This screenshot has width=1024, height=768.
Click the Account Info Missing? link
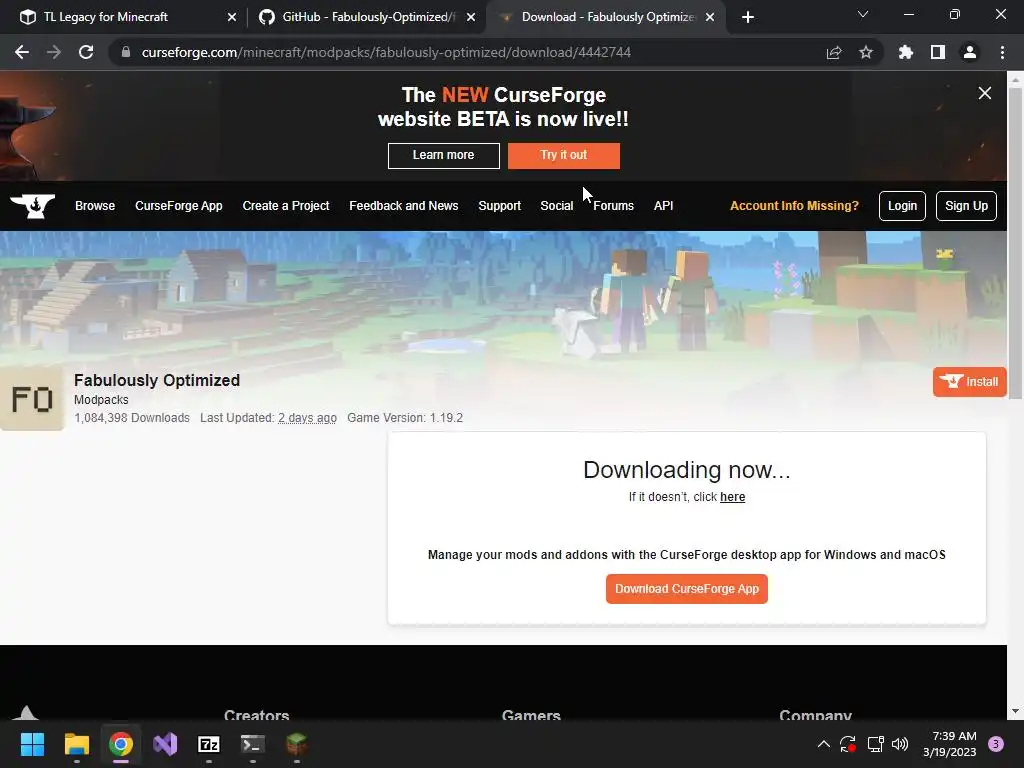click(x=794, y=206)
